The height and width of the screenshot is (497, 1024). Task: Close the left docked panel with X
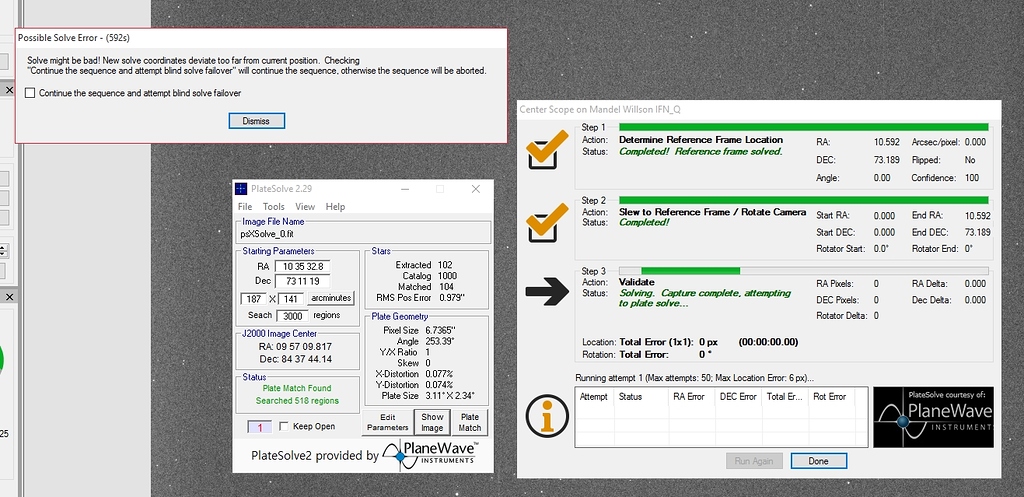(7, 91)
